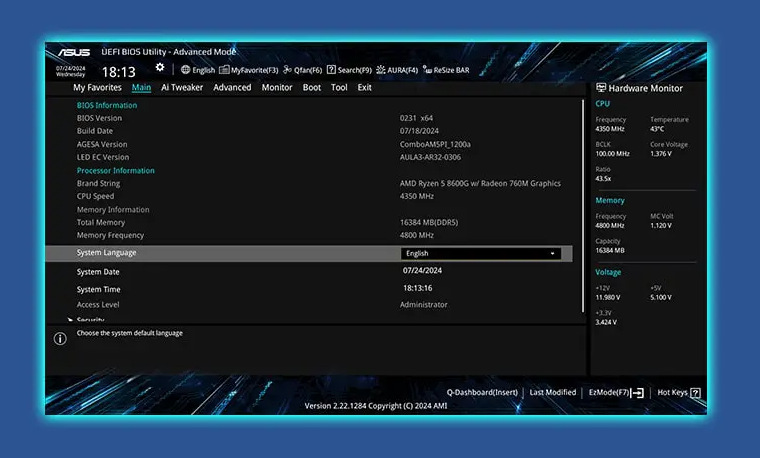Viewport: 760px width, 458px height.
Task: Open Qfan(F6) fan control
Action: [x=302, y=70]
